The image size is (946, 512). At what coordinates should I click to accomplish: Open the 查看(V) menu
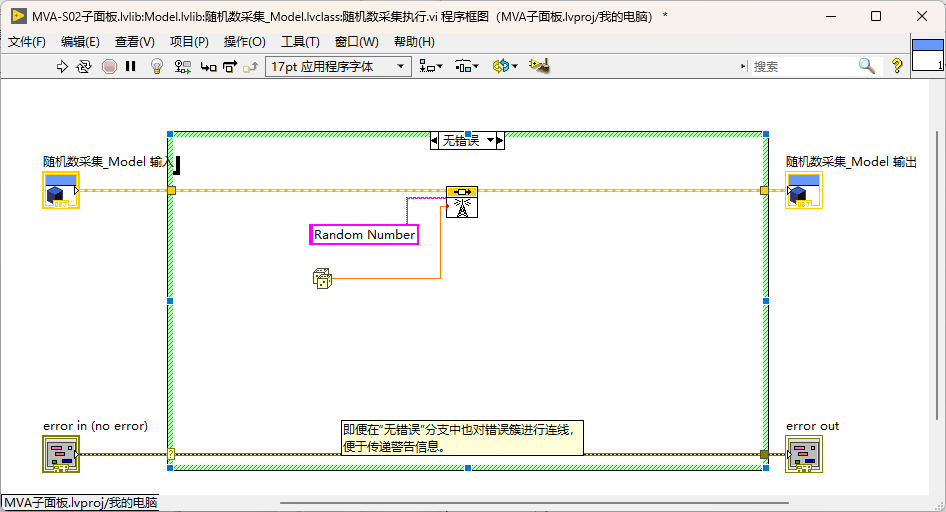[135, 42]
